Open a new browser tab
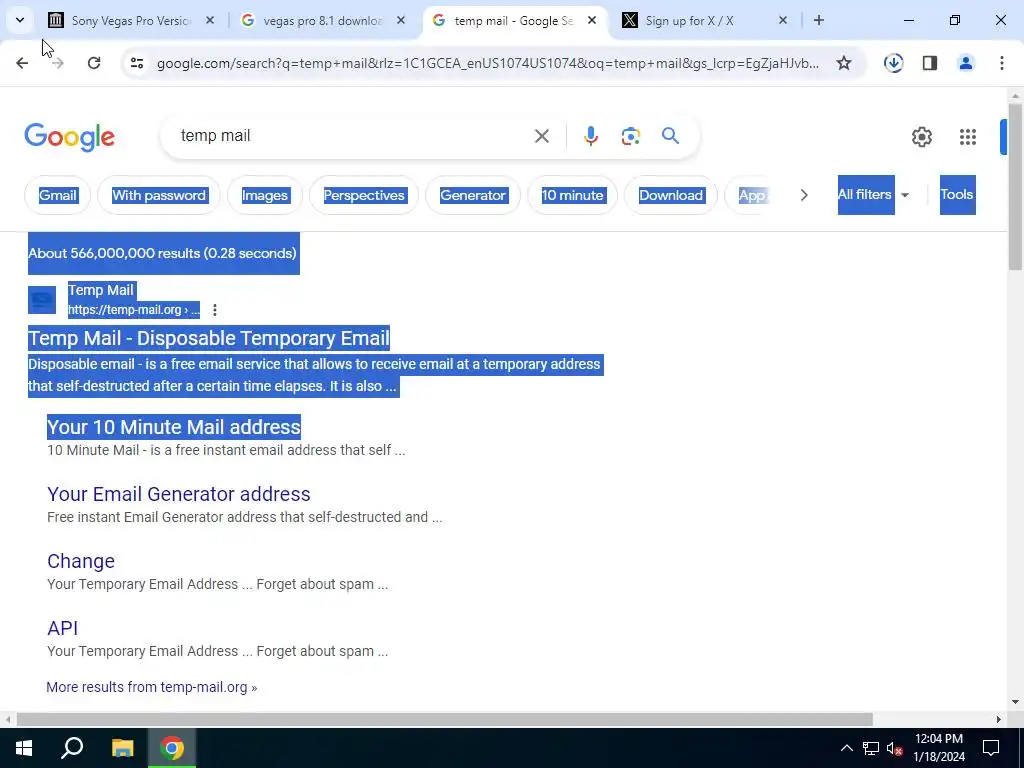This screenshot has height=768, width=1024. (x=819, y=20)
